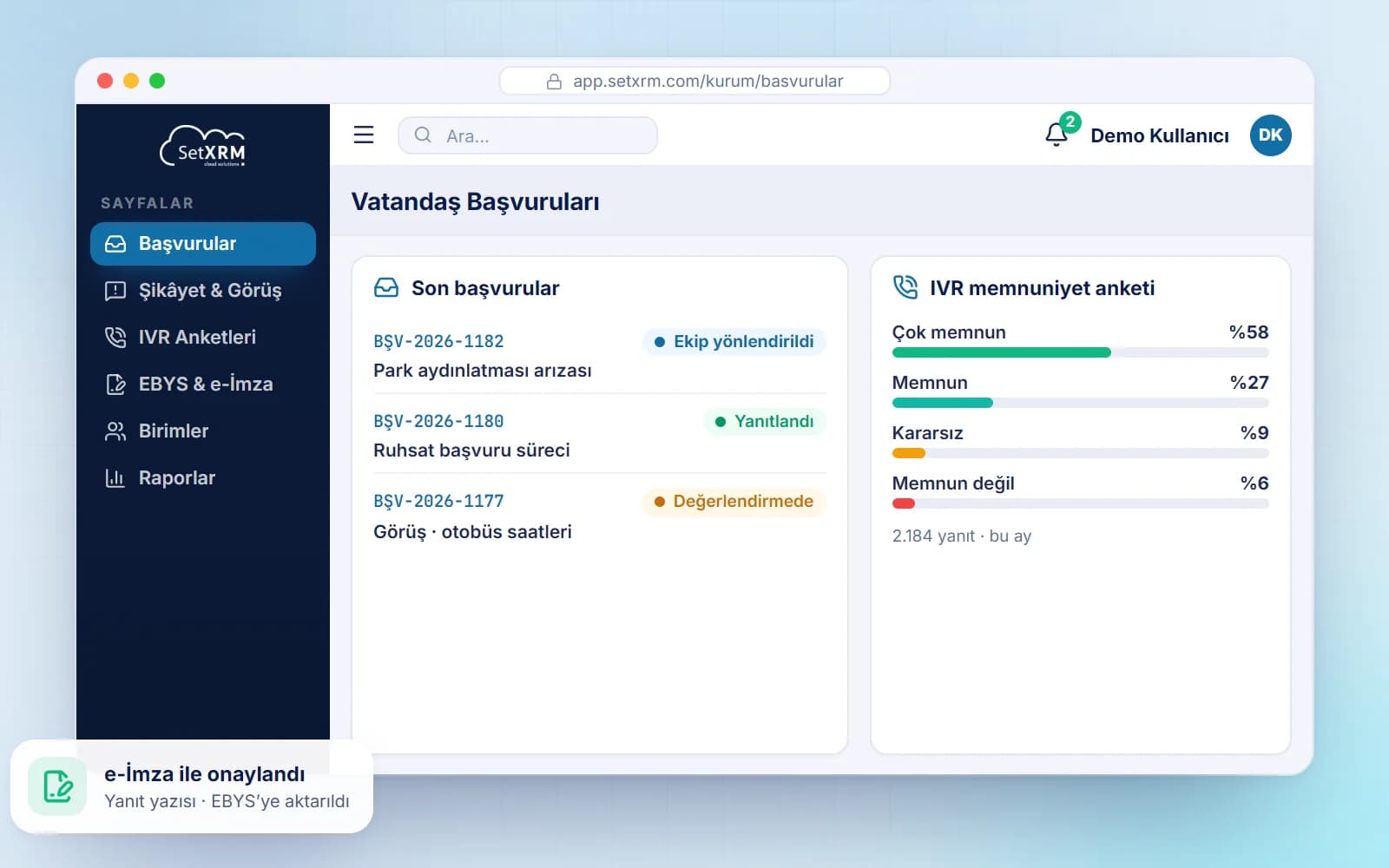Click the DK user avatar
The image size is (1389, 868).
tap(1270, 135)
